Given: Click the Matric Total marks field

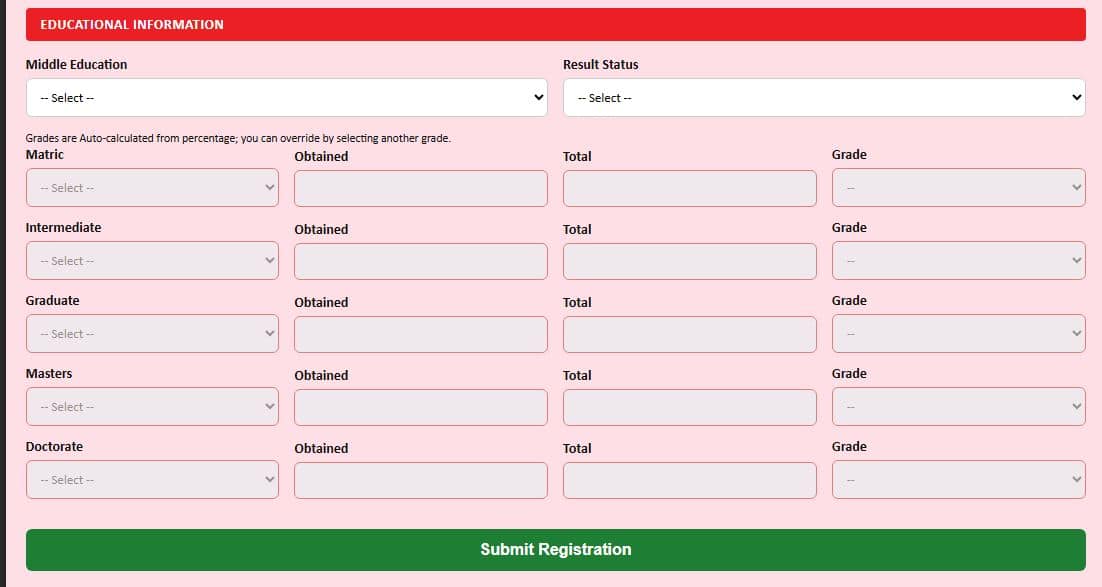Looking at the screenshot, I should click(x=689, y=188).
